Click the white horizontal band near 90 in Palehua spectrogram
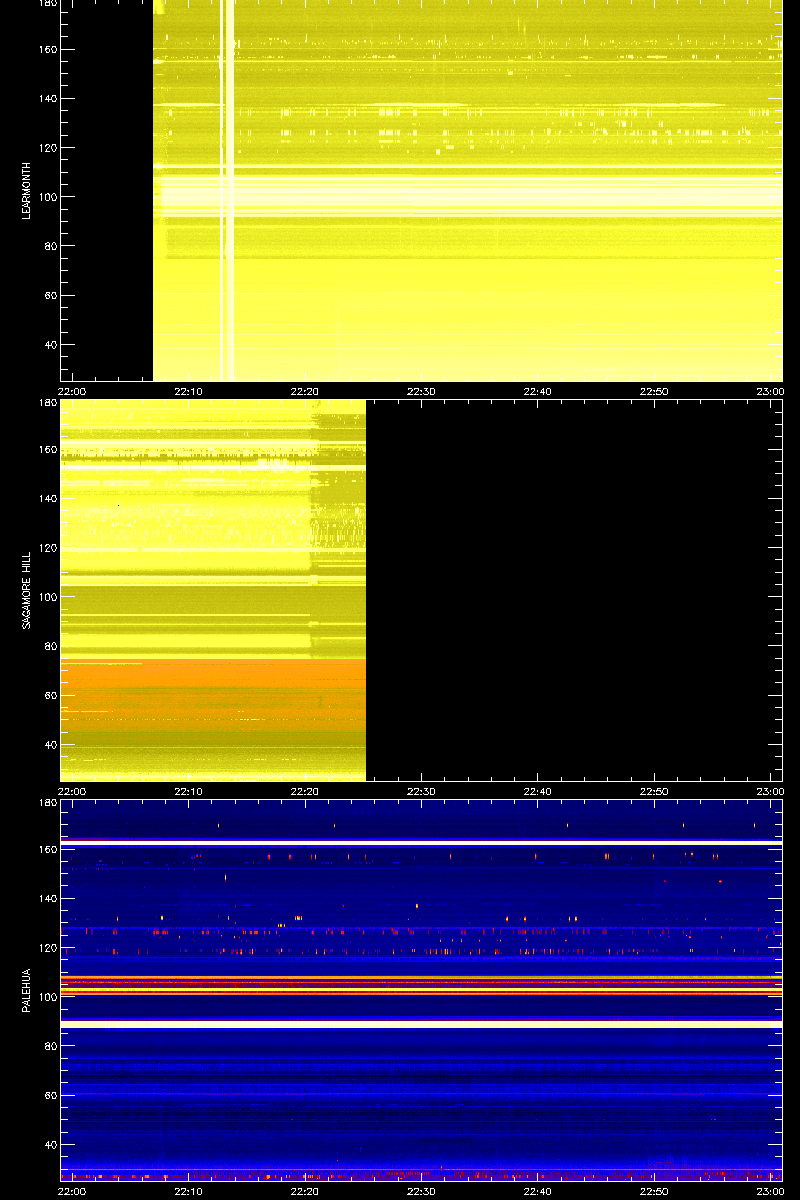Viewport: 800px width, 1200px height. (421, 1024)
